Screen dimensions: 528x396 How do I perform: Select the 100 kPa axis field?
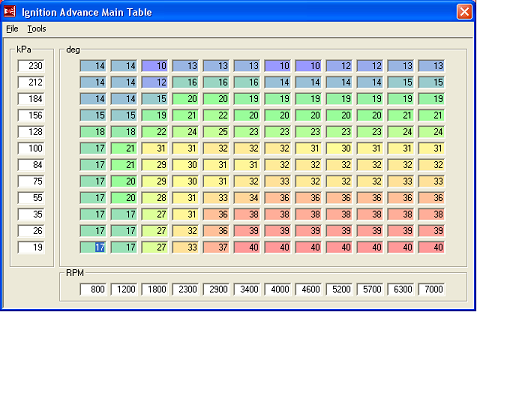31,148
